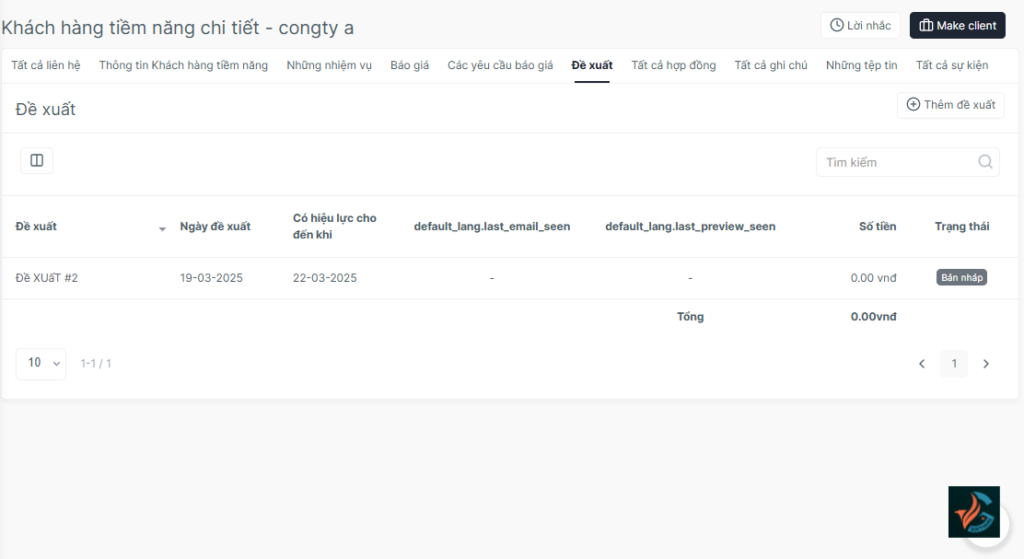
Task: Click Thêm đề xuất to add proposal
Action: (951, 105)
